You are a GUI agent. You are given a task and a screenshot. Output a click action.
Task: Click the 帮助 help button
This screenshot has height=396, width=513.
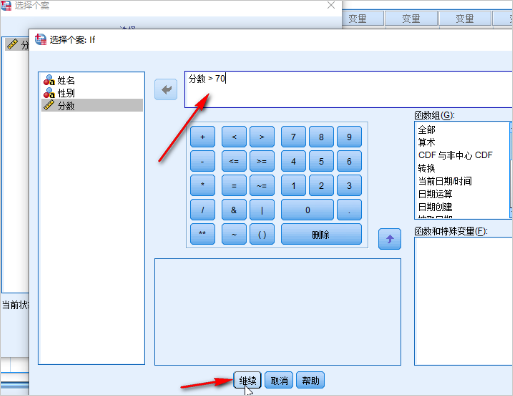pos(310,380)
